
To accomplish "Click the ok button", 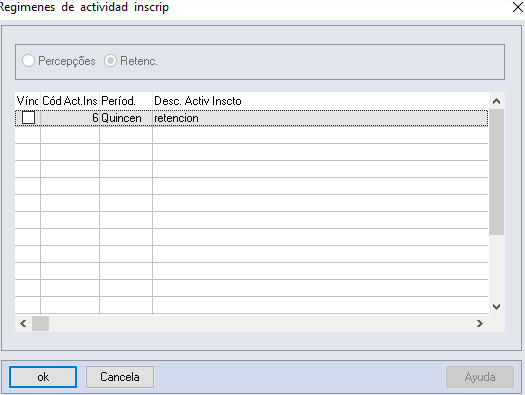I will pos(43,377).
